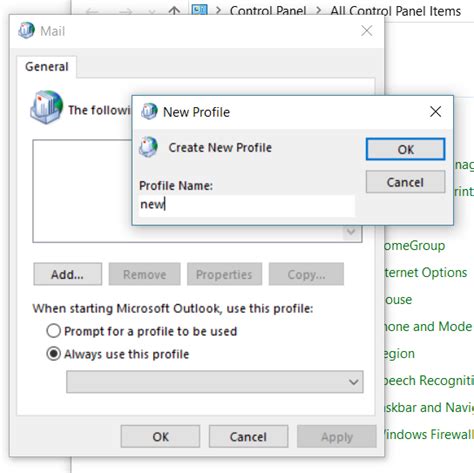The height and width of the screenshot is (473, 474).
Task: Open Mouse item in Control Panel
Action: point(398,300)
